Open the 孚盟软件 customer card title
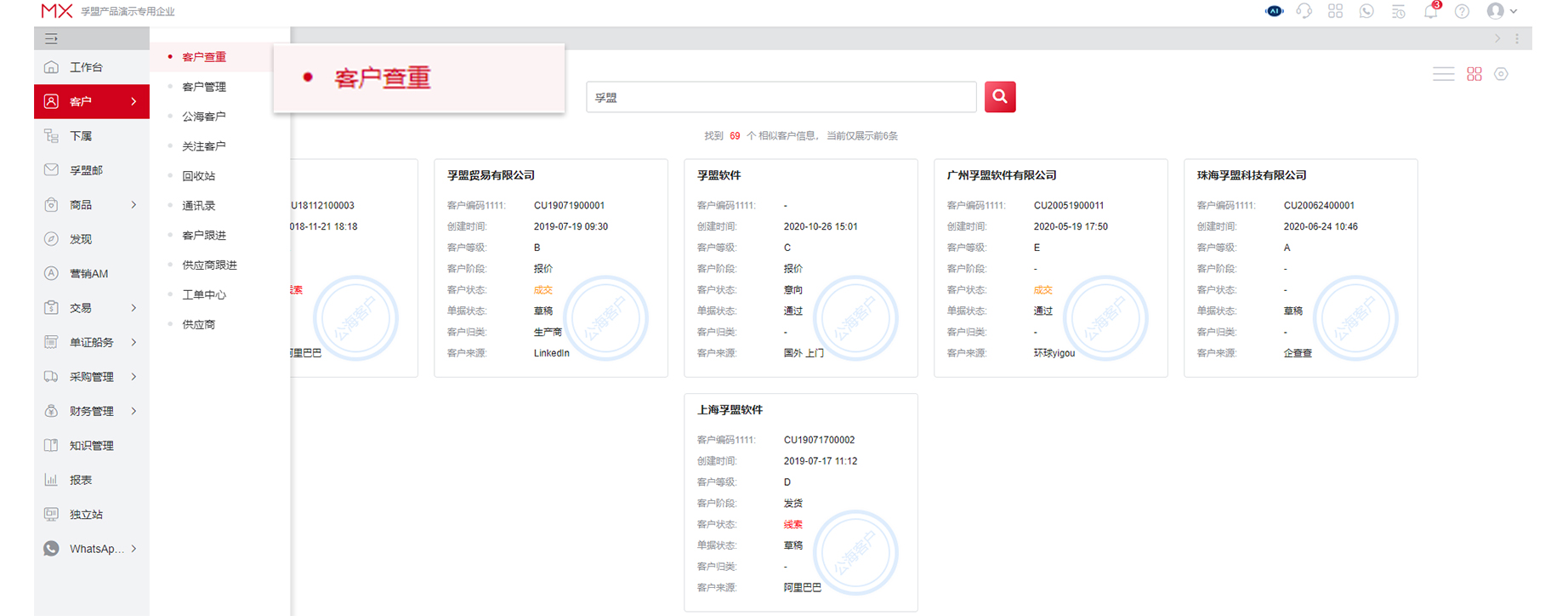1568x616 pixels. (x=719, y=175)
